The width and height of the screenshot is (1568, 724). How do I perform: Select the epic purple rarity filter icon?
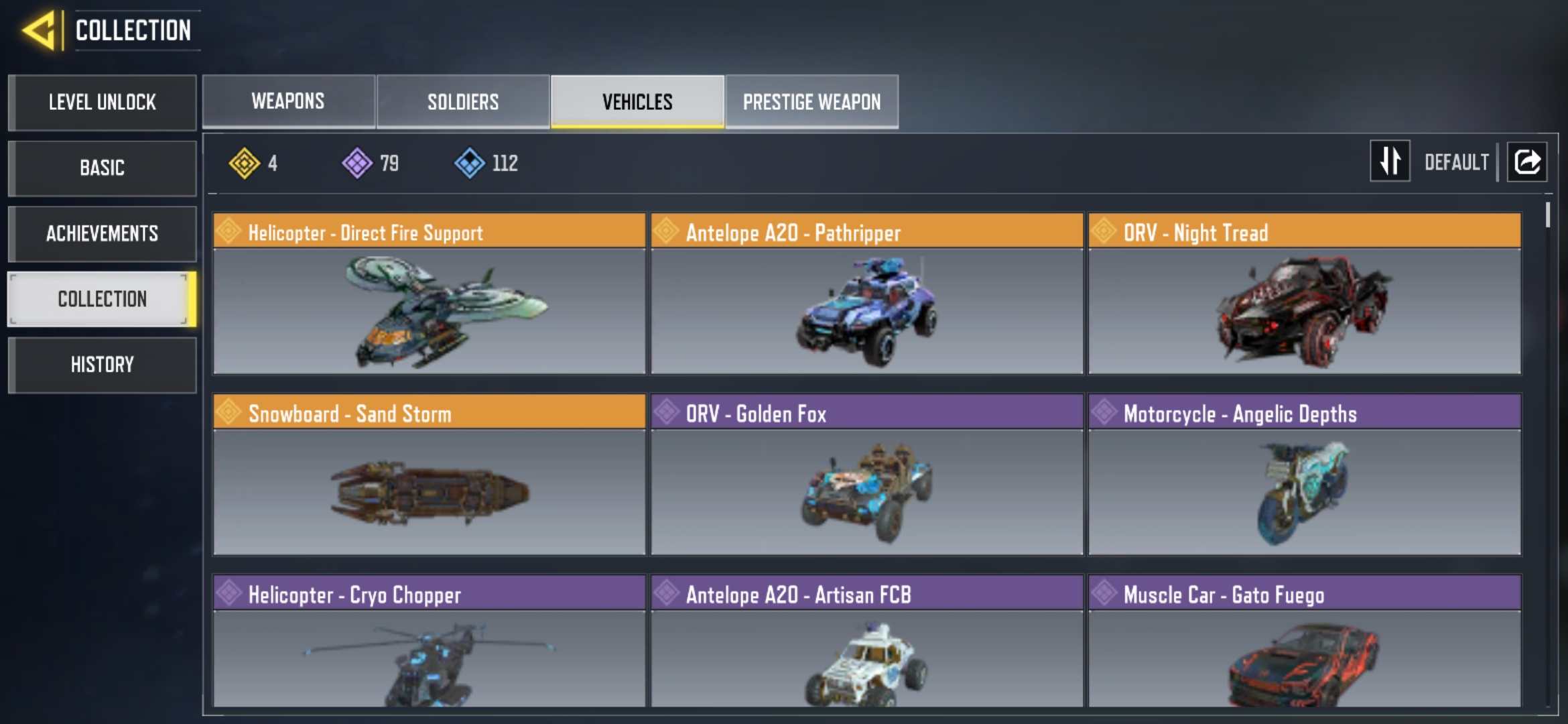[357, 163]
